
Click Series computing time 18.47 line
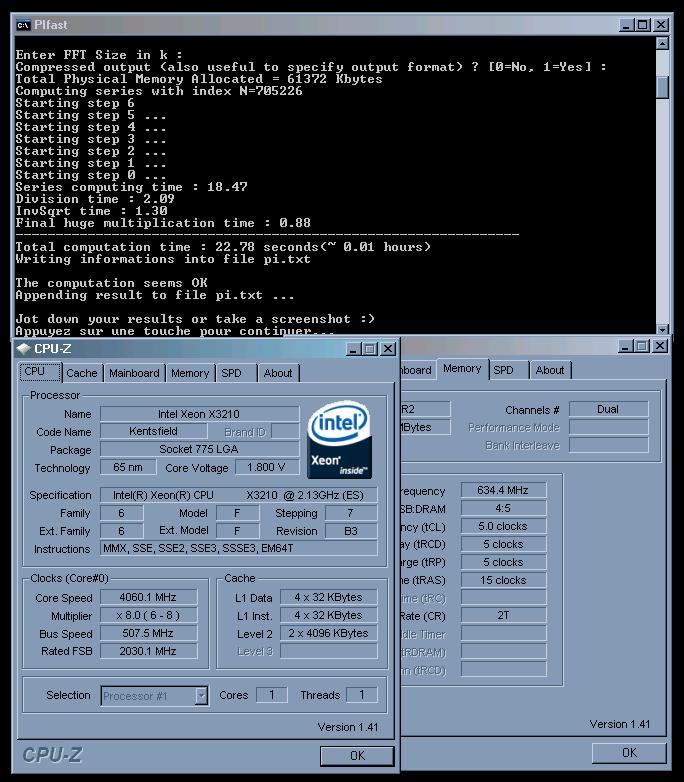(x=131, y=187)
